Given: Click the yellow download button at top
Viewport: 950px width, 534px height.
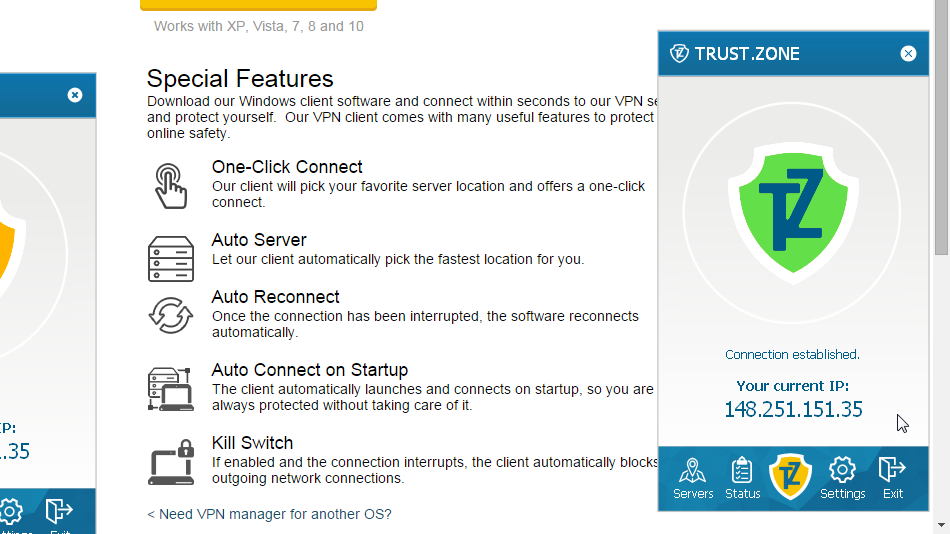Looking at the screenshot, I should click(258, 4).
